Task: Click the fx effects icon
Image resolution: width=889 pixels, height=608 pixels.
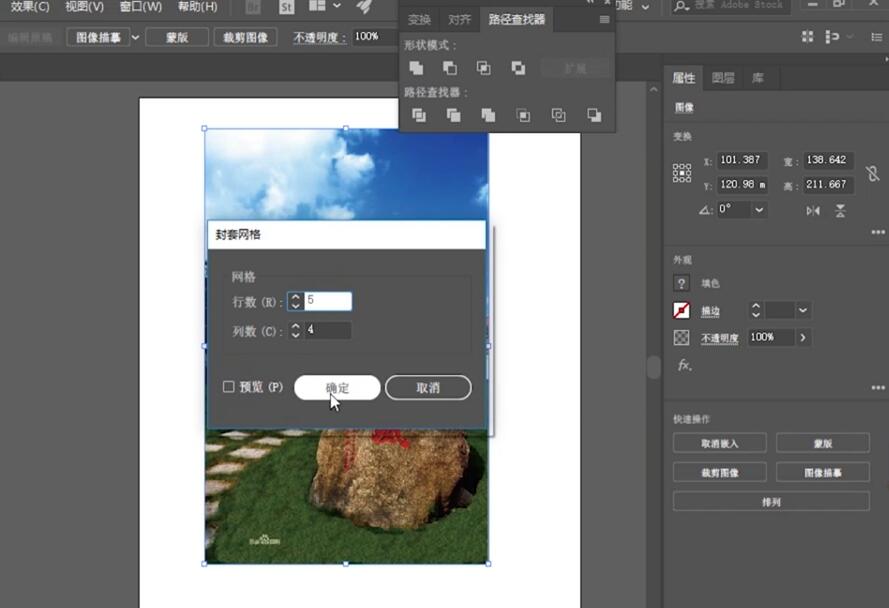Action: 685,365
